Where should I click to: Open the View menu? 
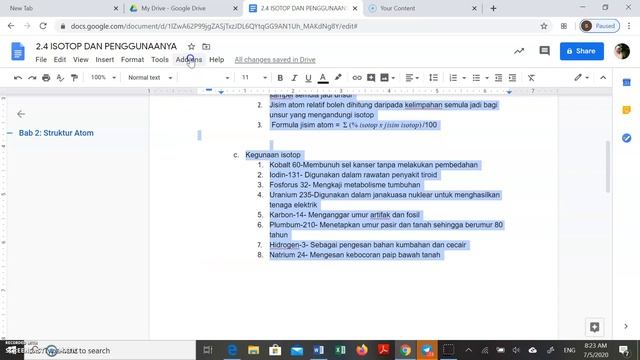click(80, 60)
